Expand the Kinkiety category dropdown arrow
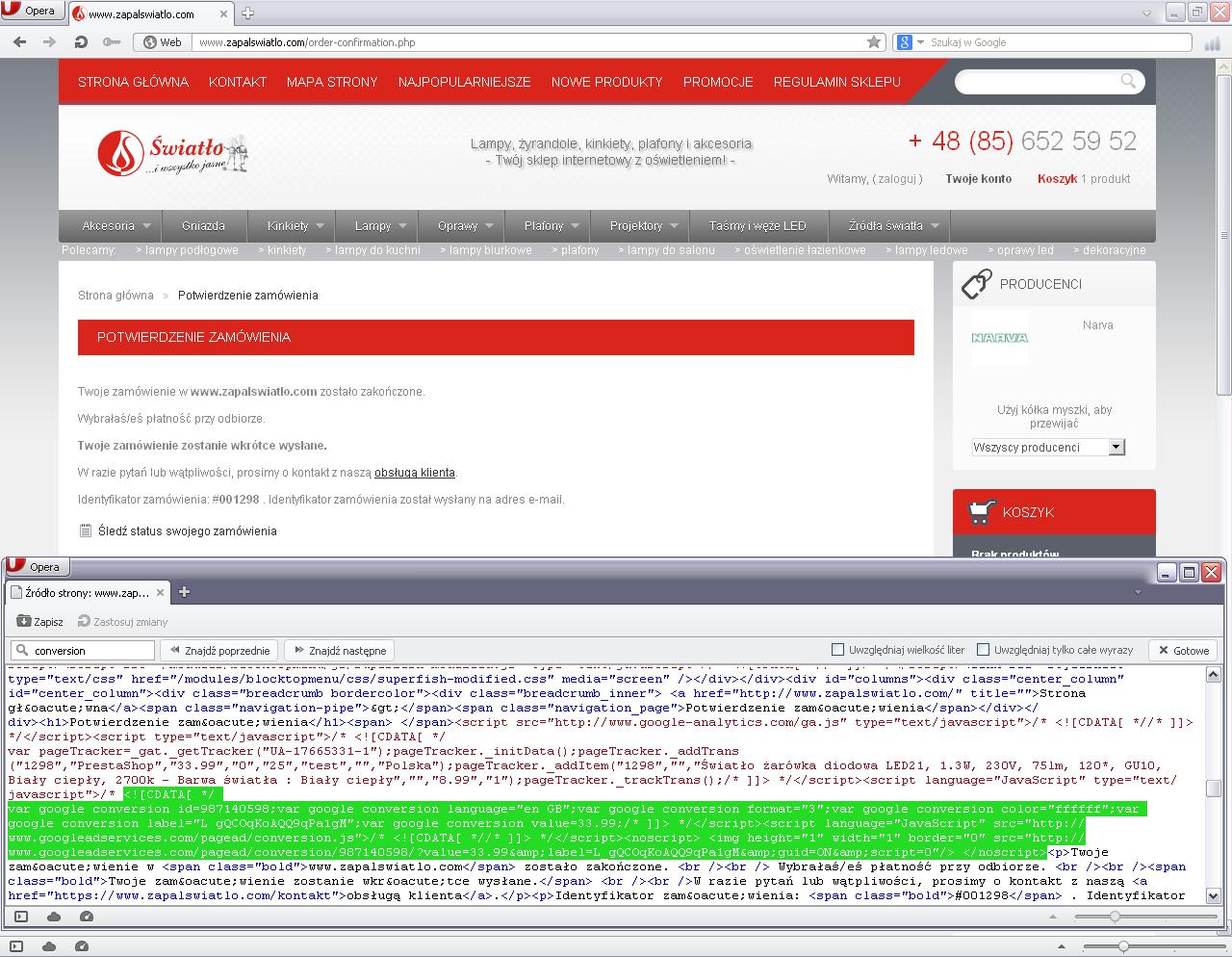1232x957 pixels. click(x=320, y=226)
